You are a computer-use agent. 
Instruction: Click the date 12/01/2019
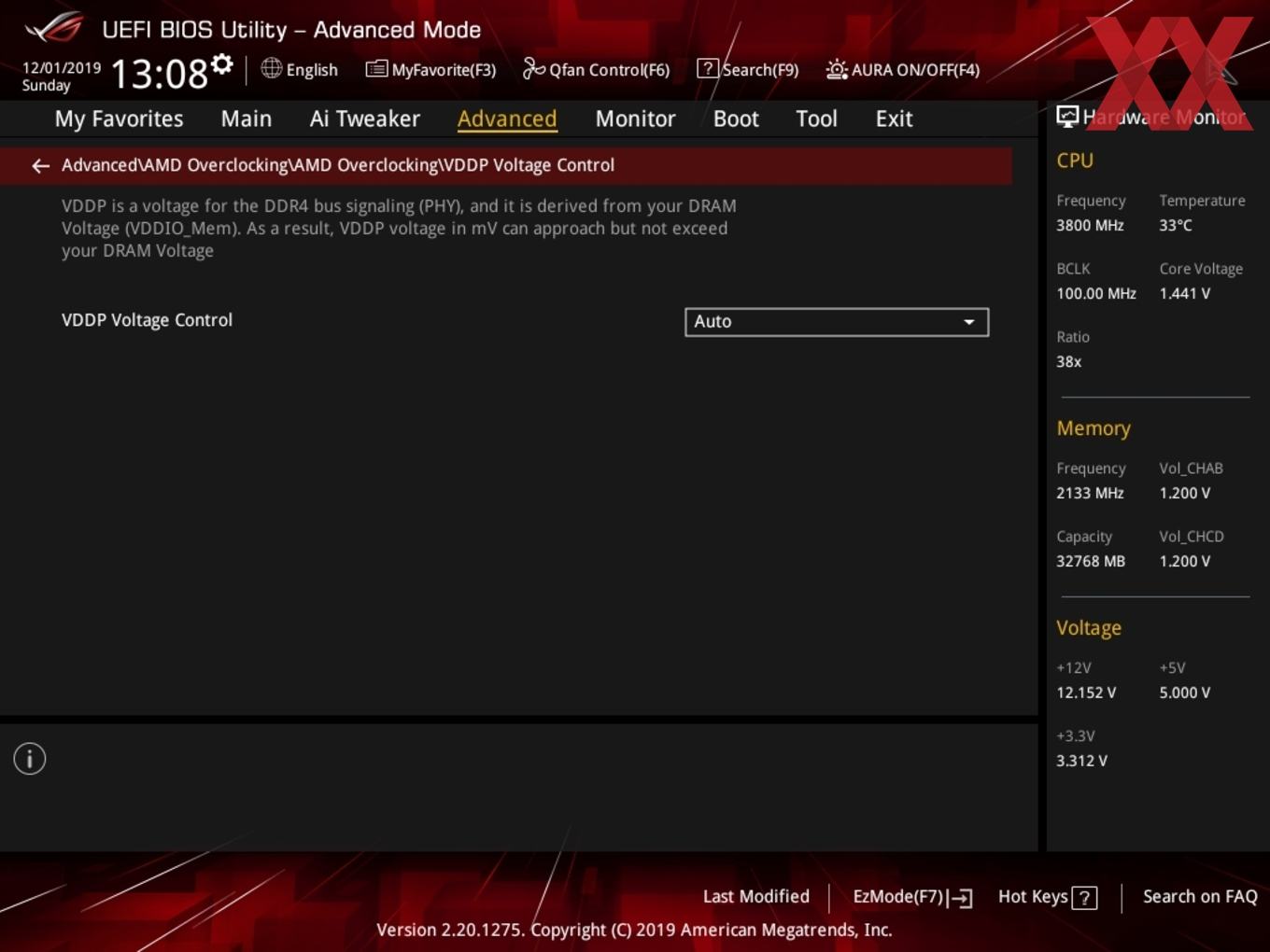click(x=62, y=68)
